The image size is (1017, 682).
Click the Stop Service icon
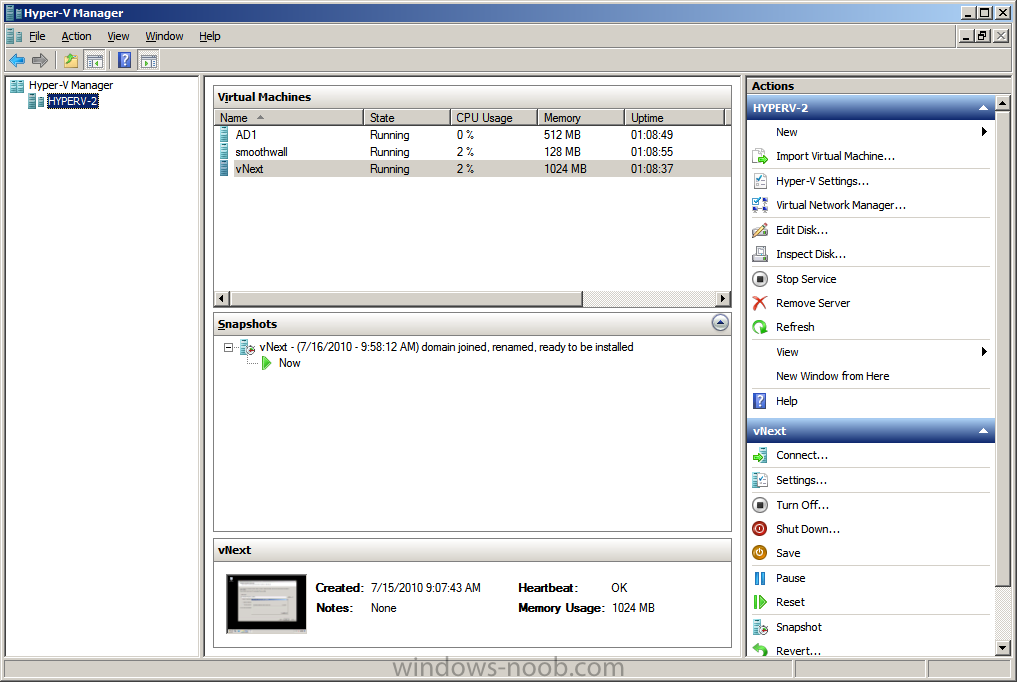tap(760, 279)
